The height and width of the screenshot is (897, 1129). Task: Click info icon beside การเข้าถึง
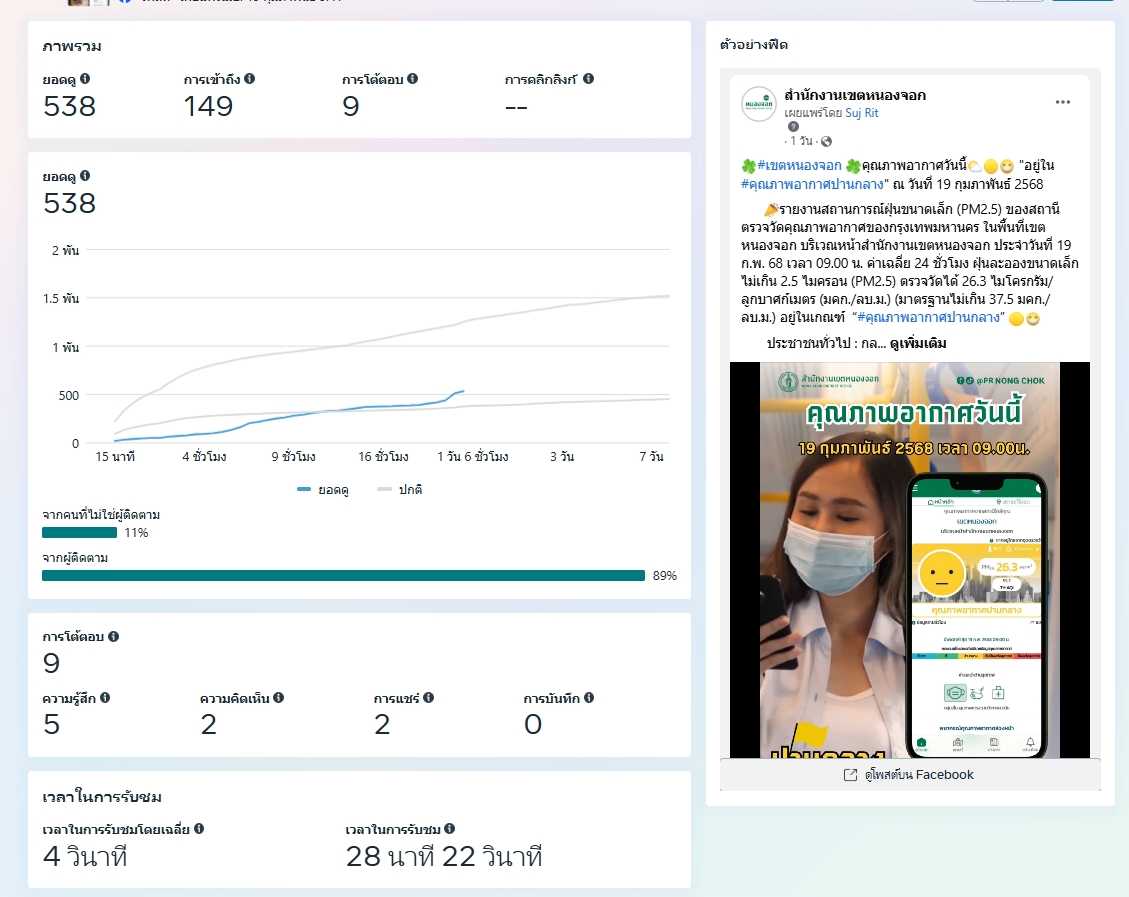[249, 79]
